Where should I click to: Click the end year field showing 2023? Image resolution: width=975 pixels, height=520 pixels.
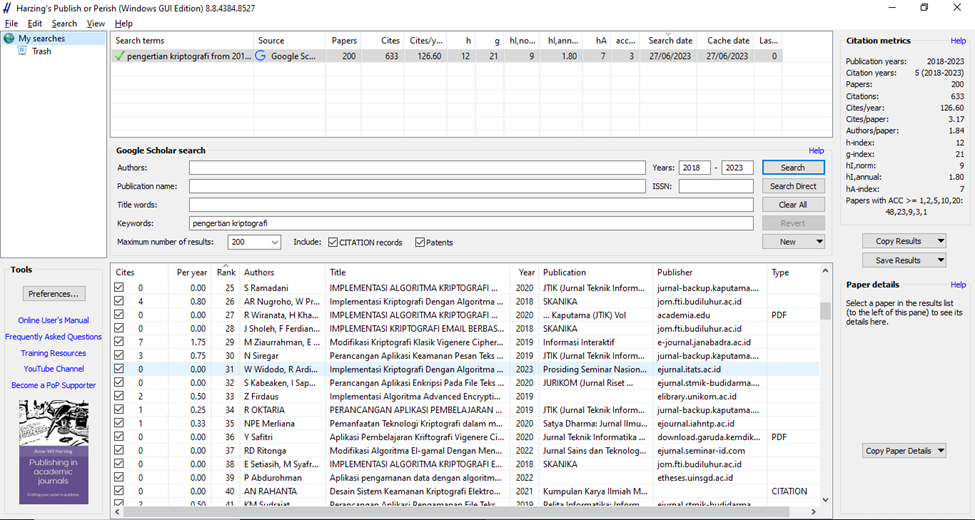click(737, 167)
